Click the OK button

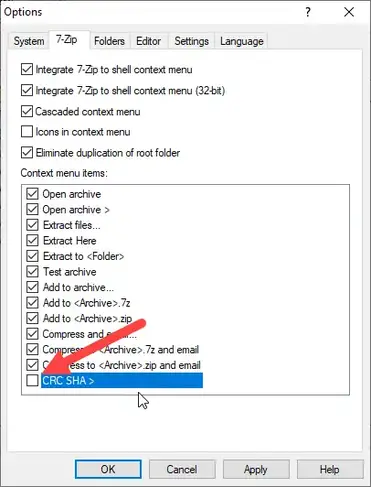108,469
